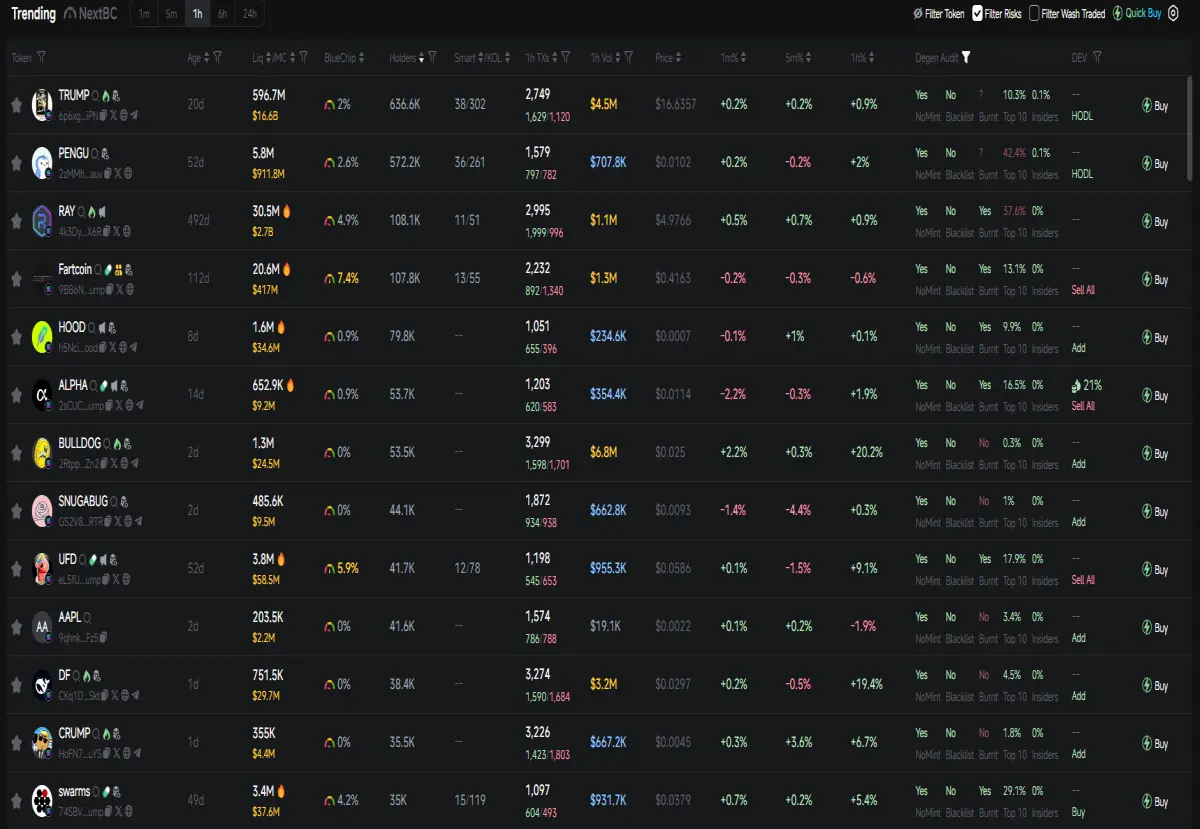
Task: Open the CRUMP token logo thumbnail
Action: (42, 743)
